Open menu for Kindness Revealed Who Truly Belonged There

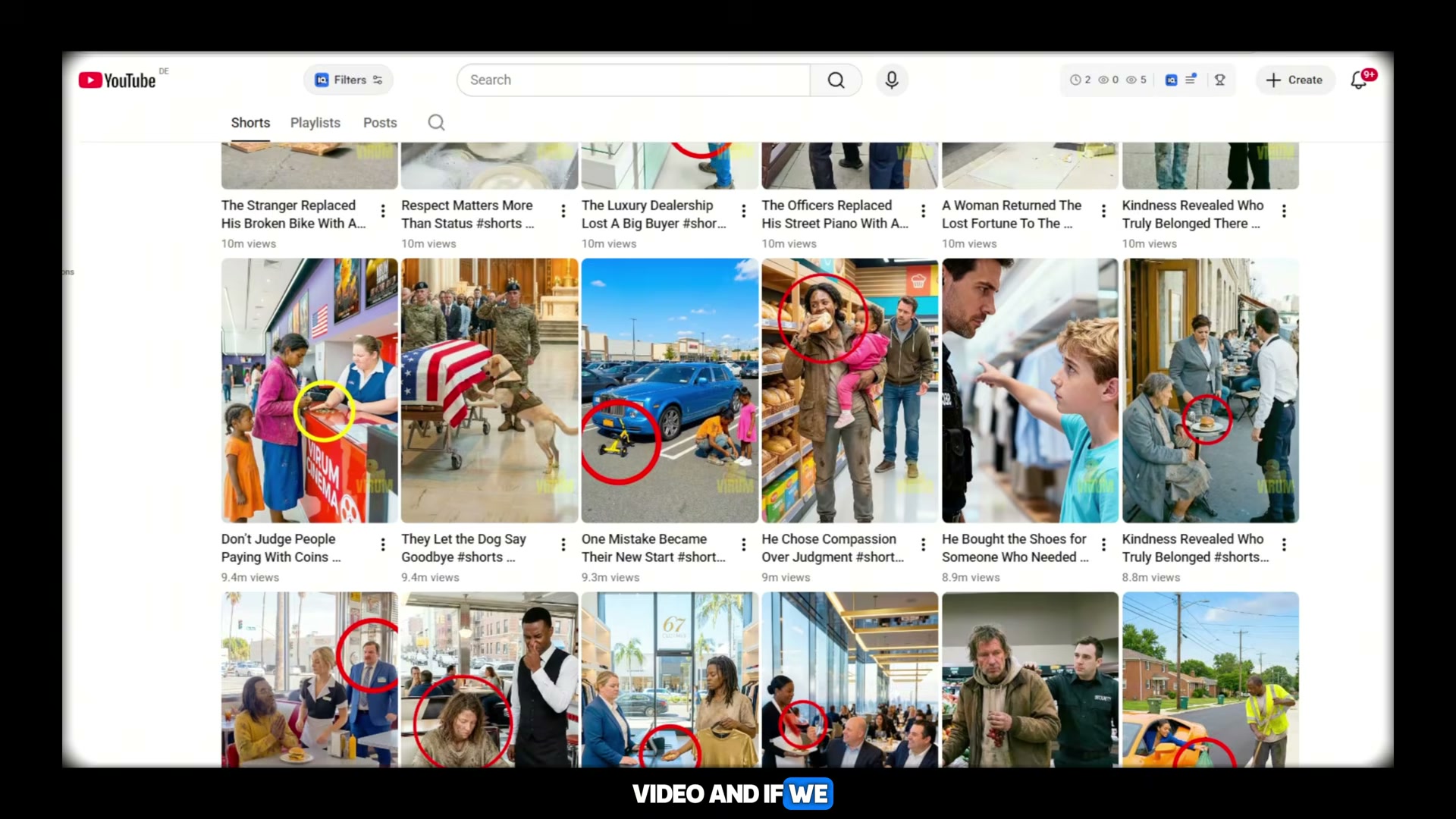click(1284, 211)
